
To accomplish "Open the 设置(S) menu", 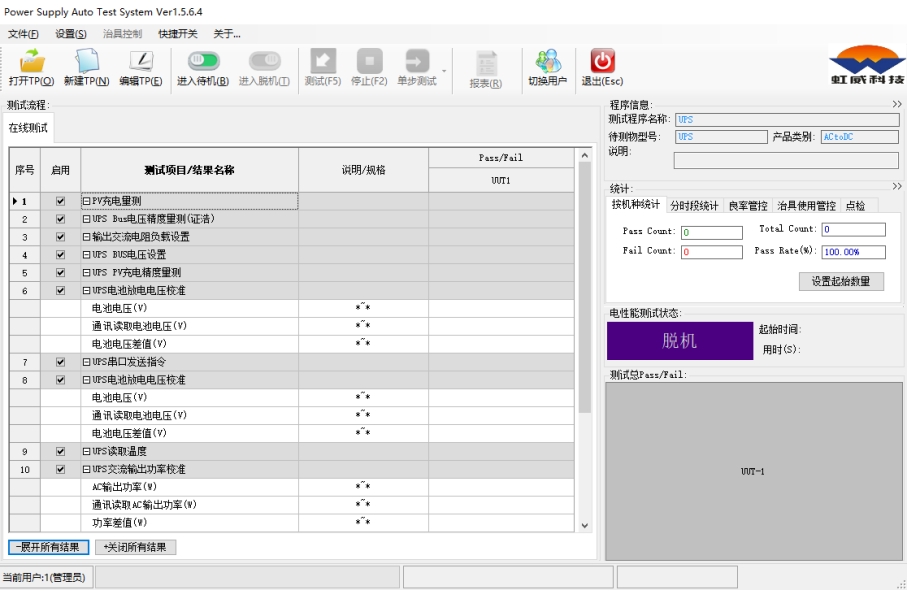I will (x=71, y=34).
